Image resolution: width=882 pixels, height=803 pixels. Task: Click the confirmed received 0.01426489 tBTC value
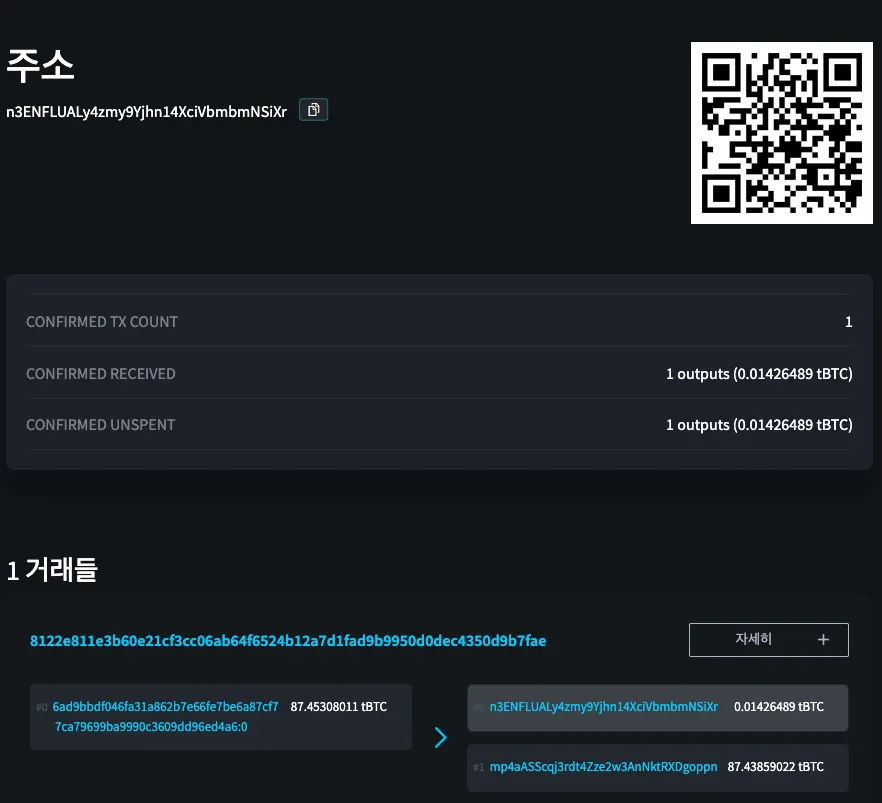(x=759, y=374)
